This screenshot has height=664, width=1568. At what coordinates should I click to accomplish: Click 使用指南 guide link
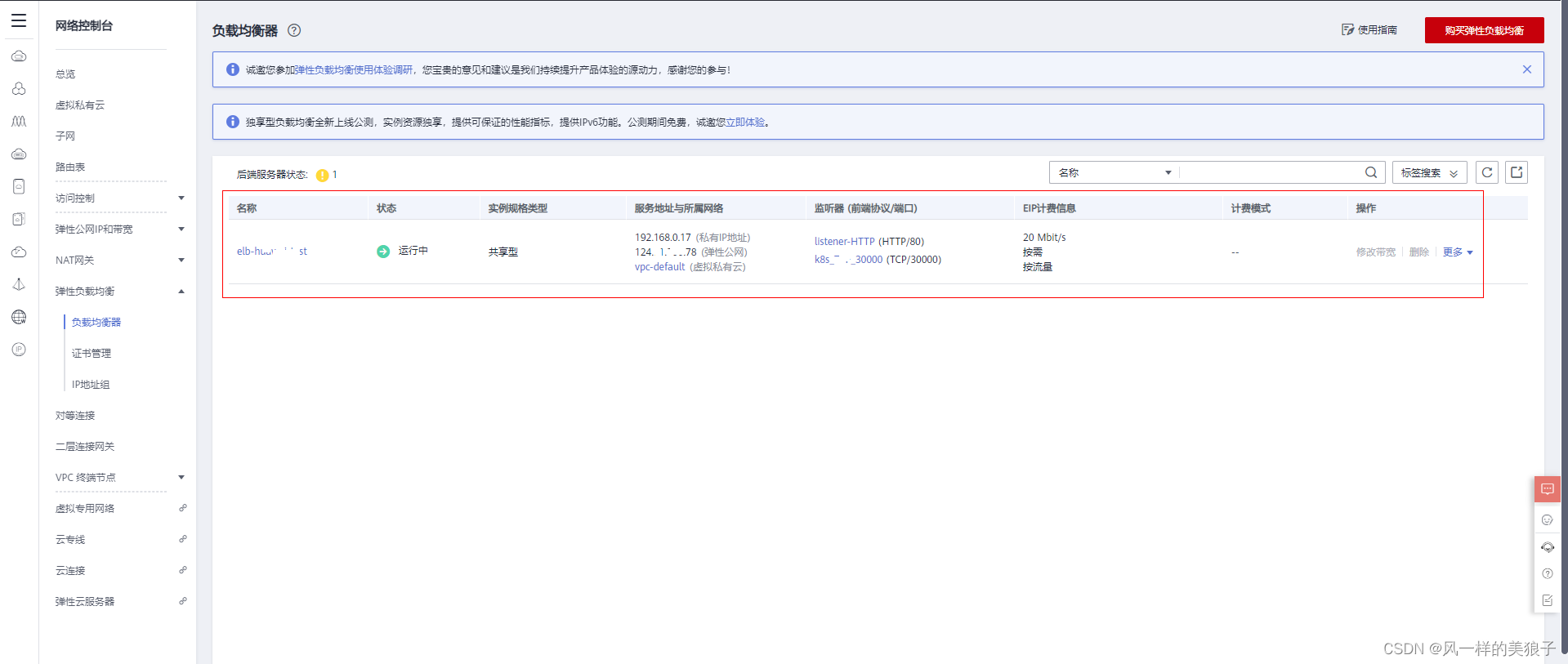[x=1369, y=30]
